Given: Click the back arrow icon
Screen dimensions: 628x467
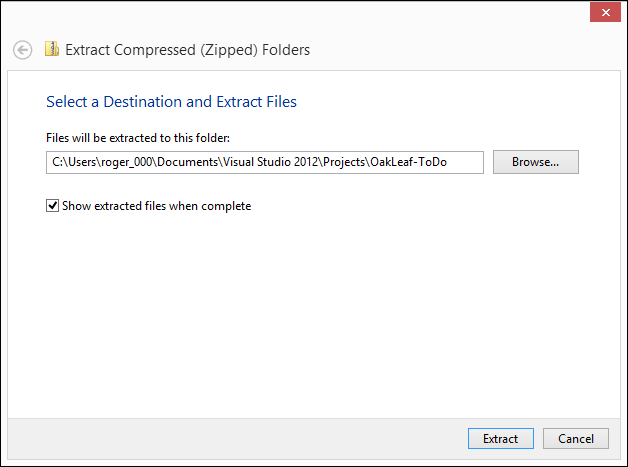Looking at the screenshot, I should (x=23, y=49).
